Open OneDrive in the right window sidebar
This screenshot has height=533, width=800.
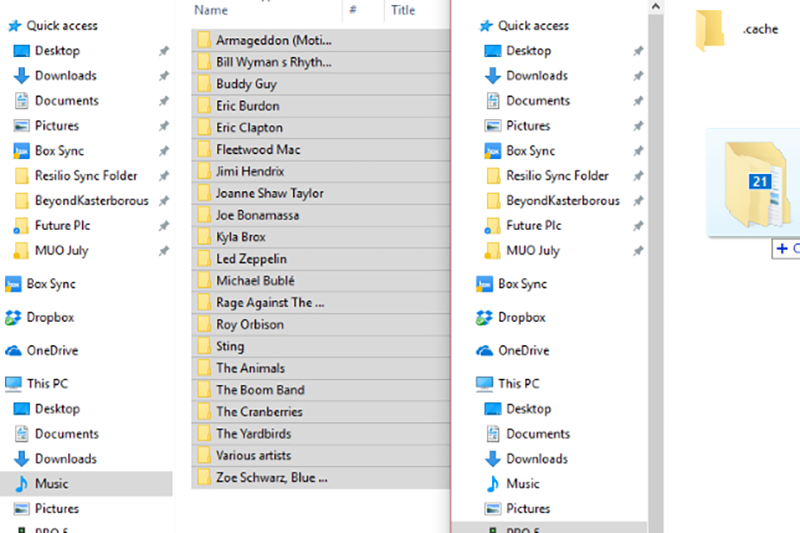click(524, 350)
